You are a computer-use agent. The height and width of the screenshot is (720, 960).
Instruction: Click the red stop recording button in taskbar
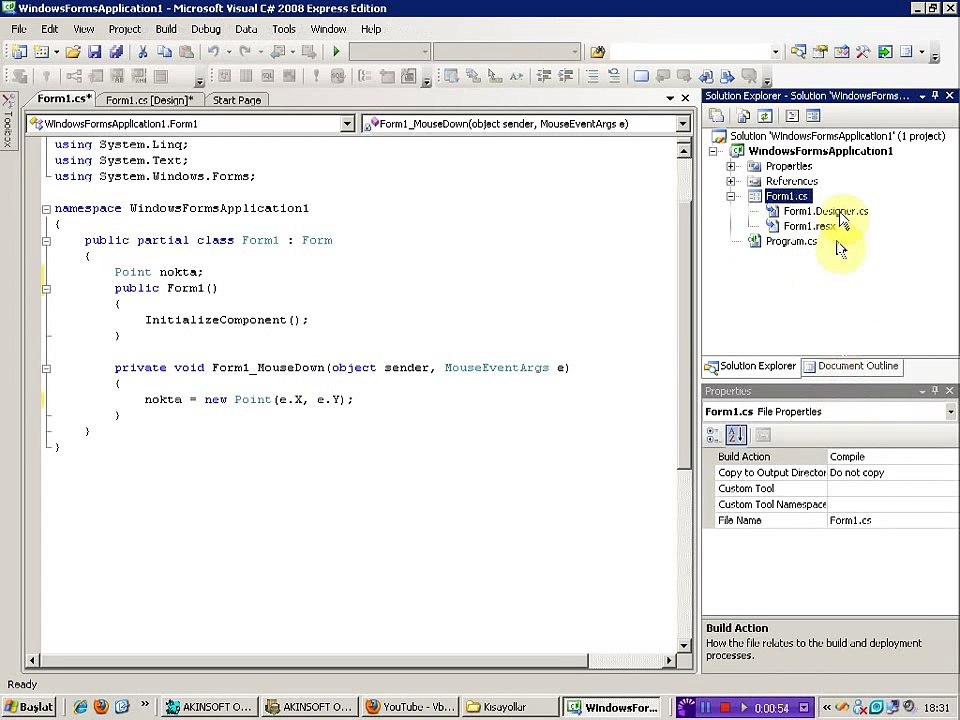724,708
